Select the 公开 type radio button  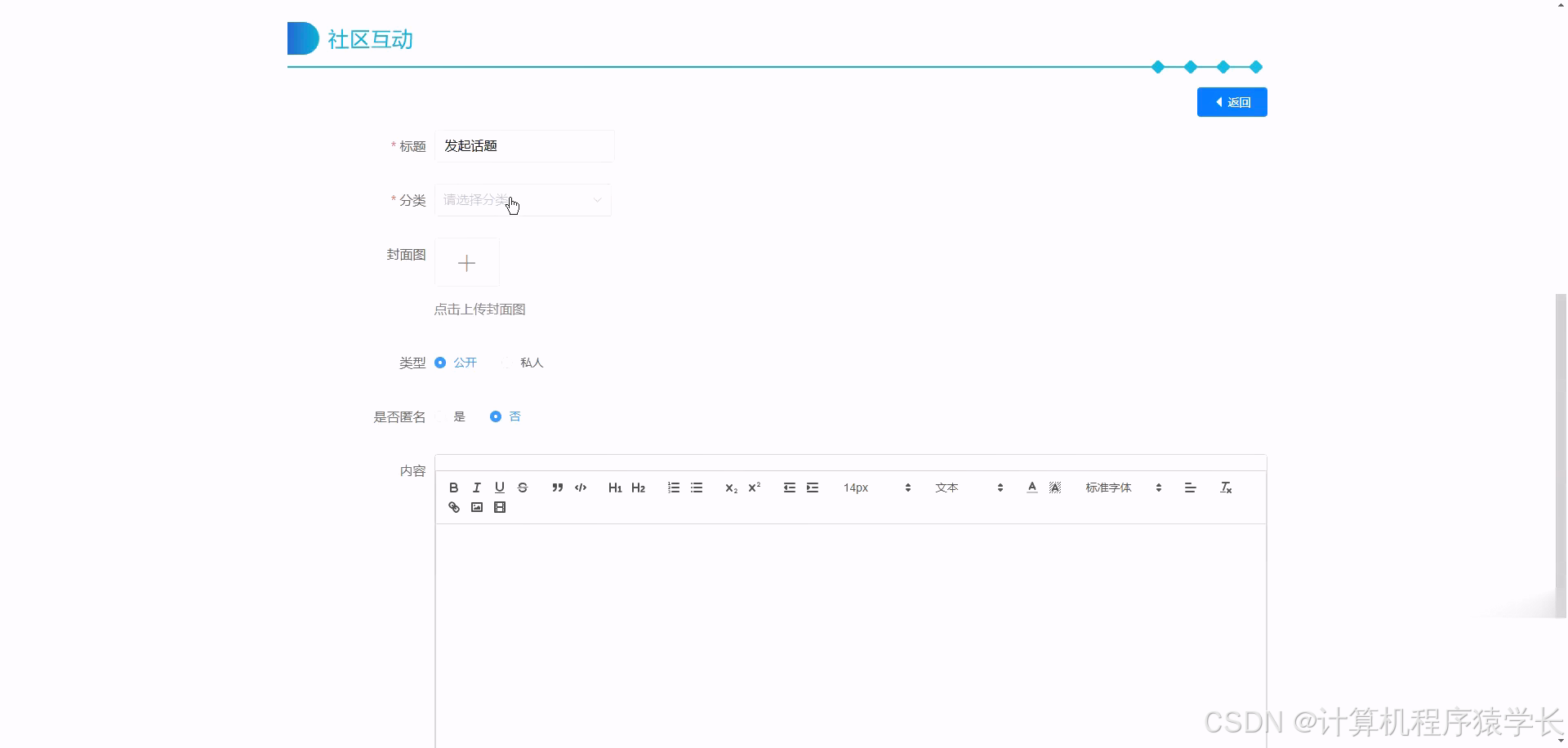point(440,363)
